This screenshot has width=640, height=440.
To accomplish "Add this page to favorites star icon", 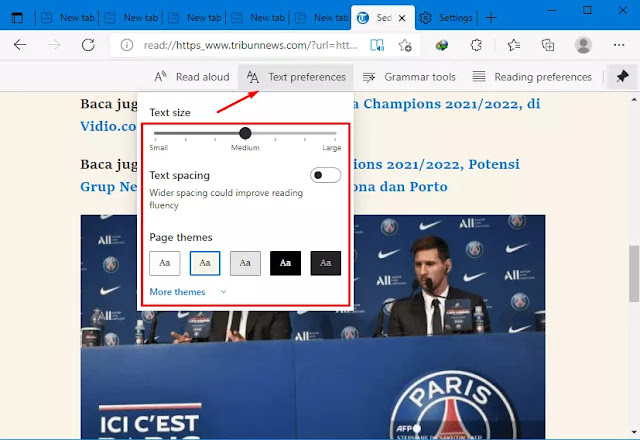I will (x=405, y=45).
